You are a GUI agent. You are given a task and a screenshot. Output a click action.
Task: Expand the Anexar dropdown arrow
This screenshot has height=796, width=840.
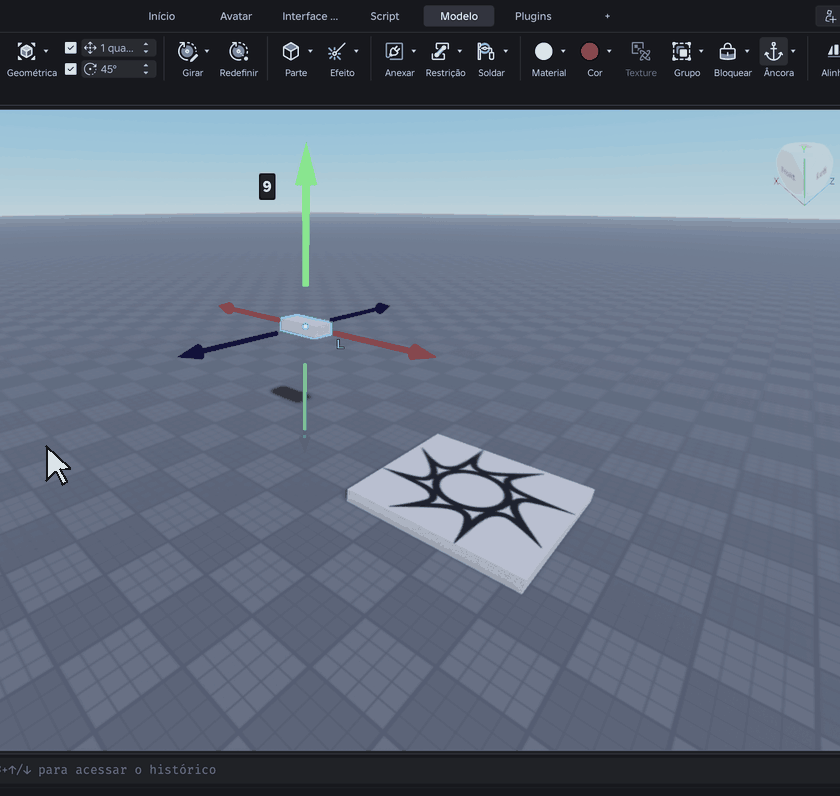click(x=414, y=51)
